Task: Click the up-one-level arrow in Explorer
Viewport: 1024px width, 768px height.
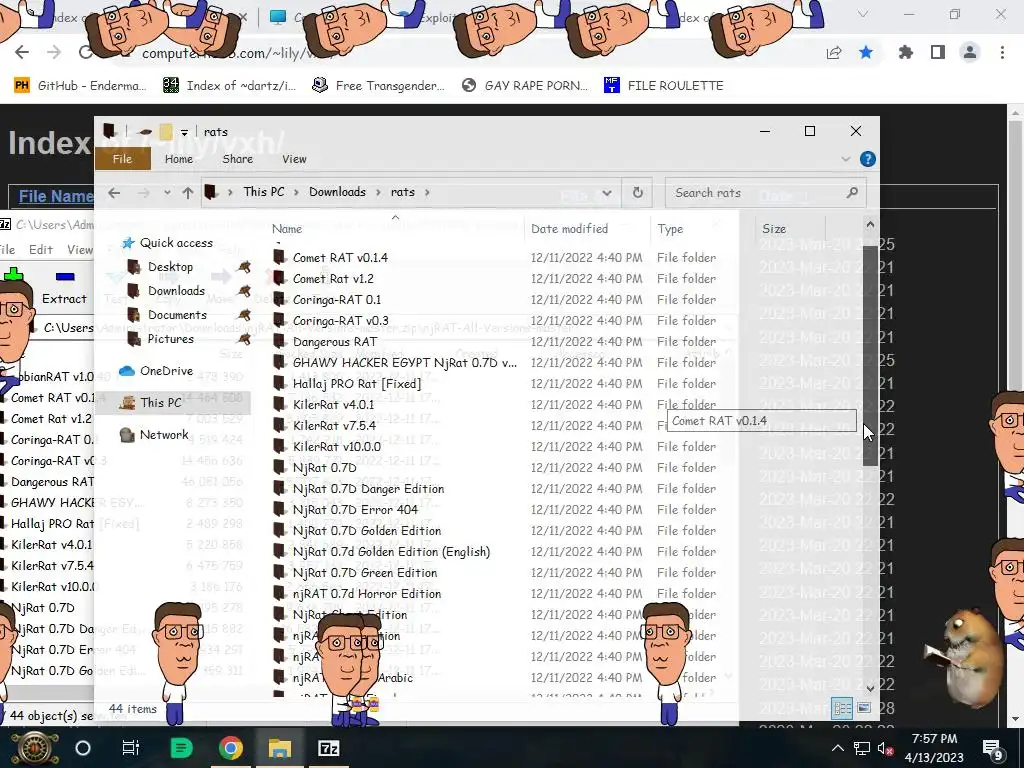Action: (188, 193)
